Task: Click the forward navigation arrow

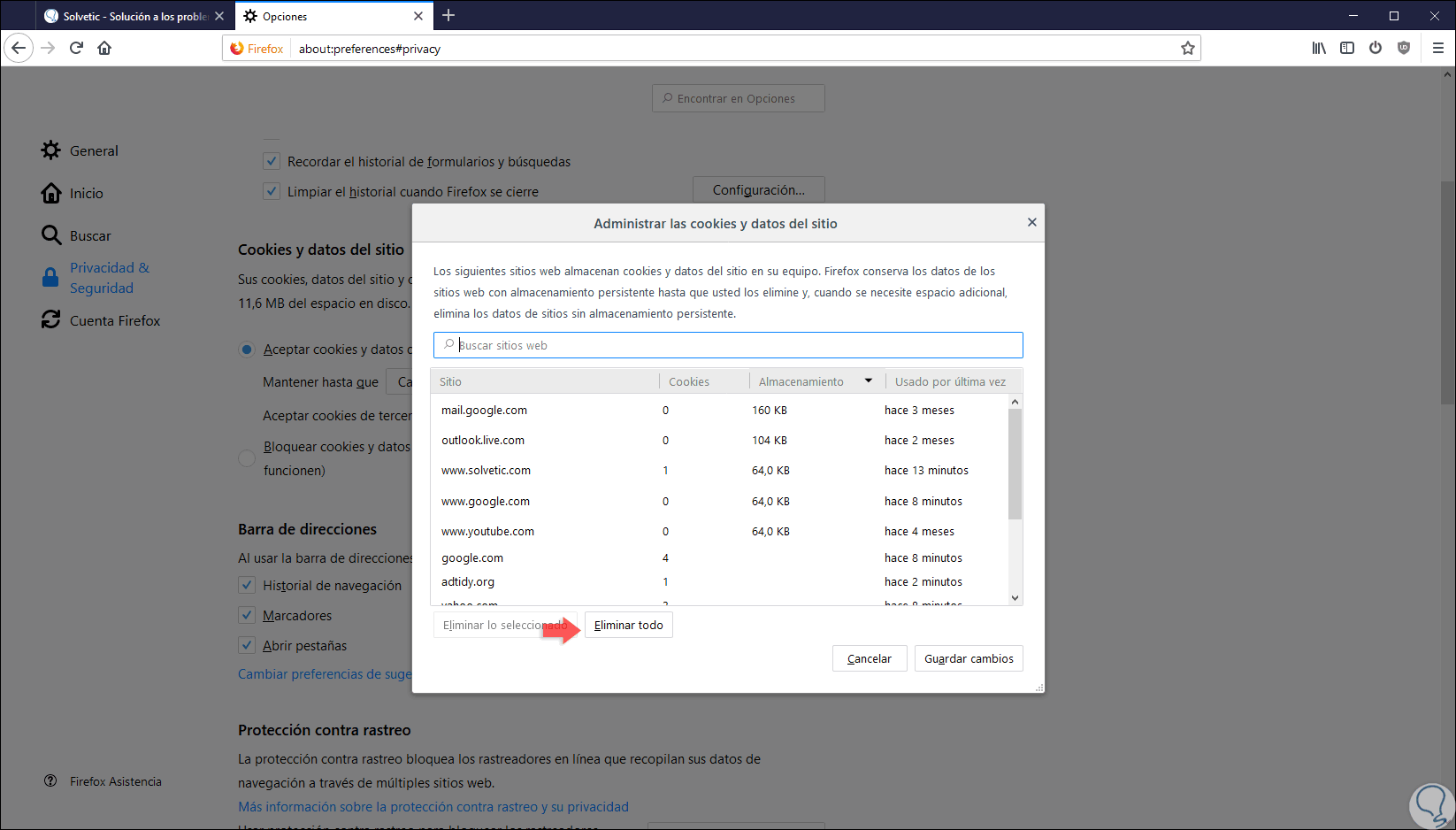Action: click(48, 48)
